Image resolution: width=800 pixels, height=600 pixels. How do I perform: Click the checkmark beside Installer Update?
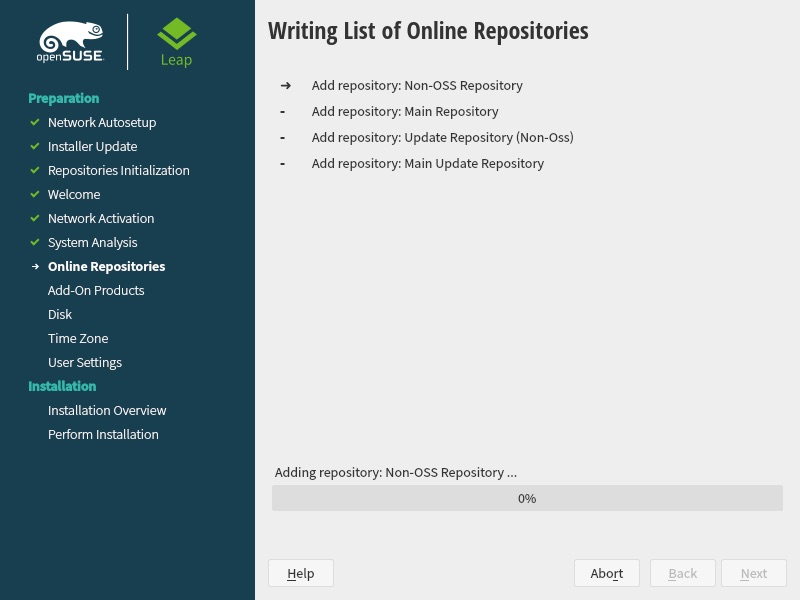pos(35,146)
